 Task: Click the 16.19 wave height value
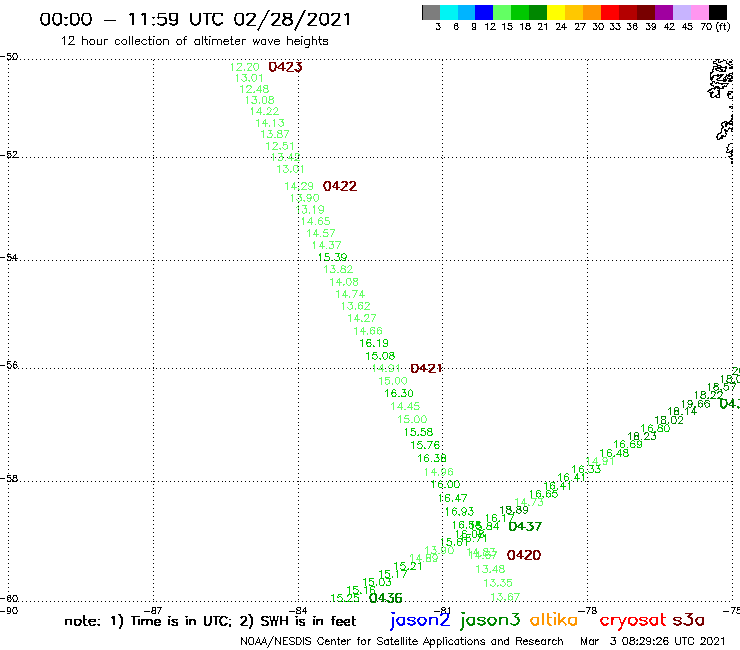point(374,343)
